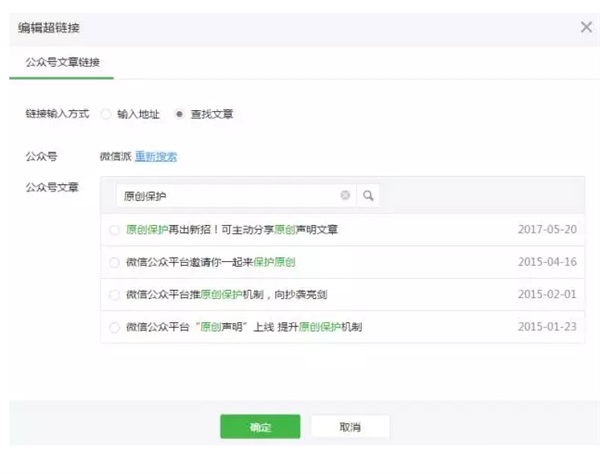Click the magnifier search icon
Screen dimensions: 600x474
coord(368,196)
